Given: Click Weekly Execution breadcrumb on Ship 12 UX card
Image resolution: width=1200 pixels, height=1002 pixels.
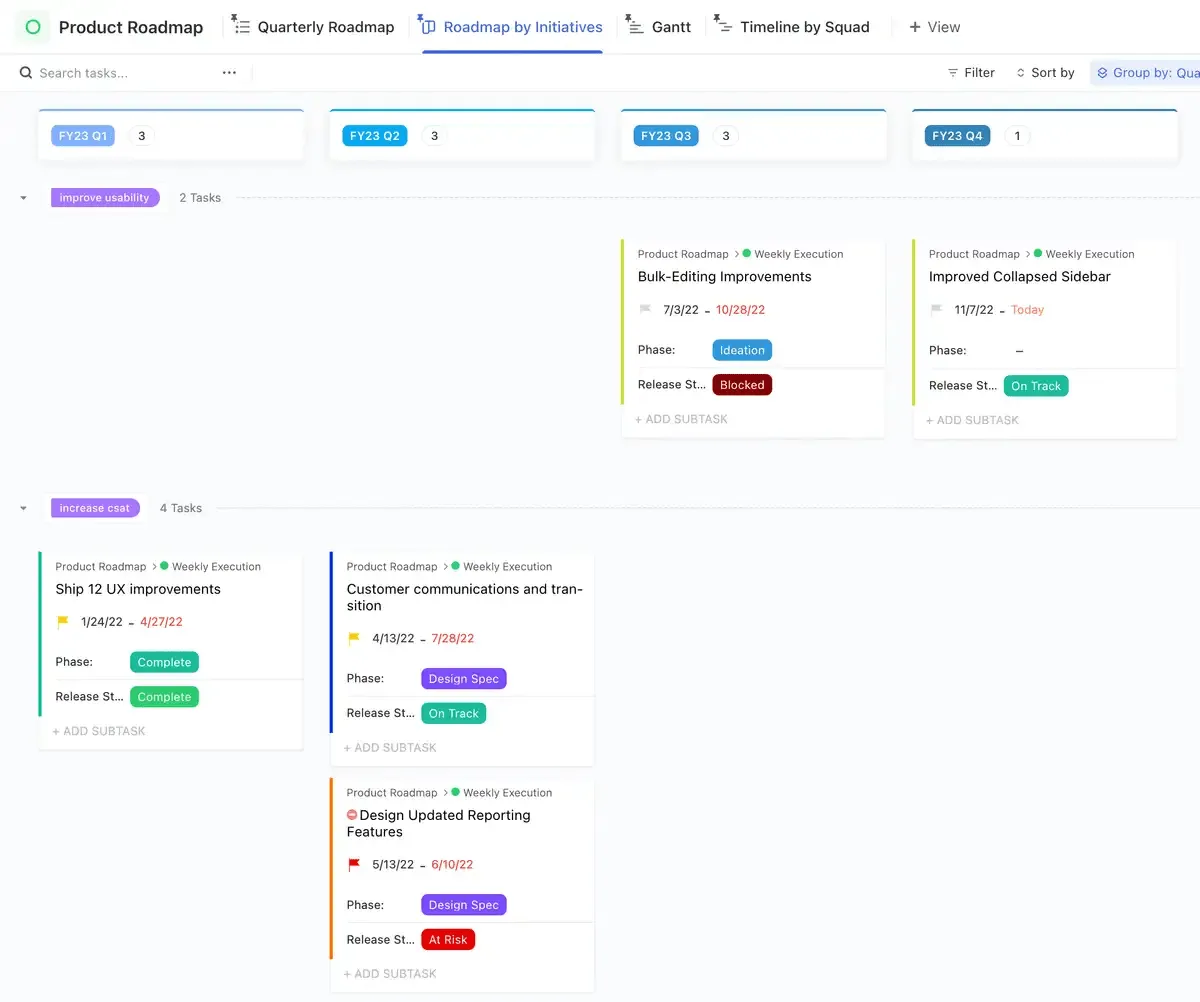Looking at the screenshot, I should (x=216, y=567).
